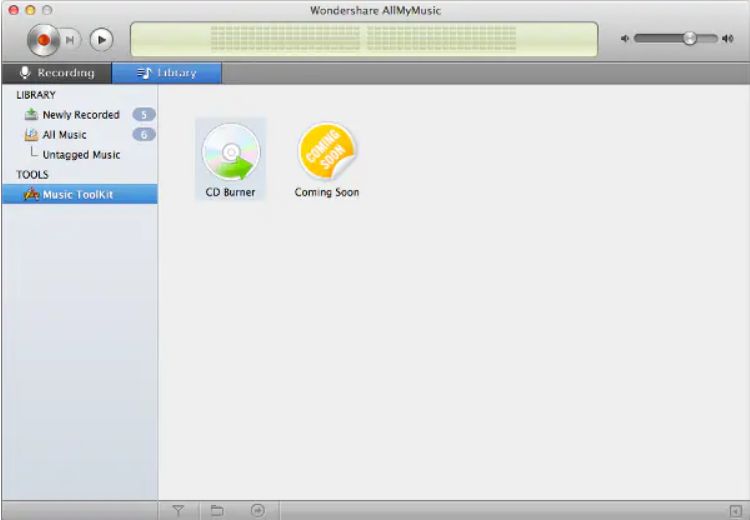This screenshot has height=520, width=750.
Task: Click the folder icon in bottom bar
Action: 217,510
